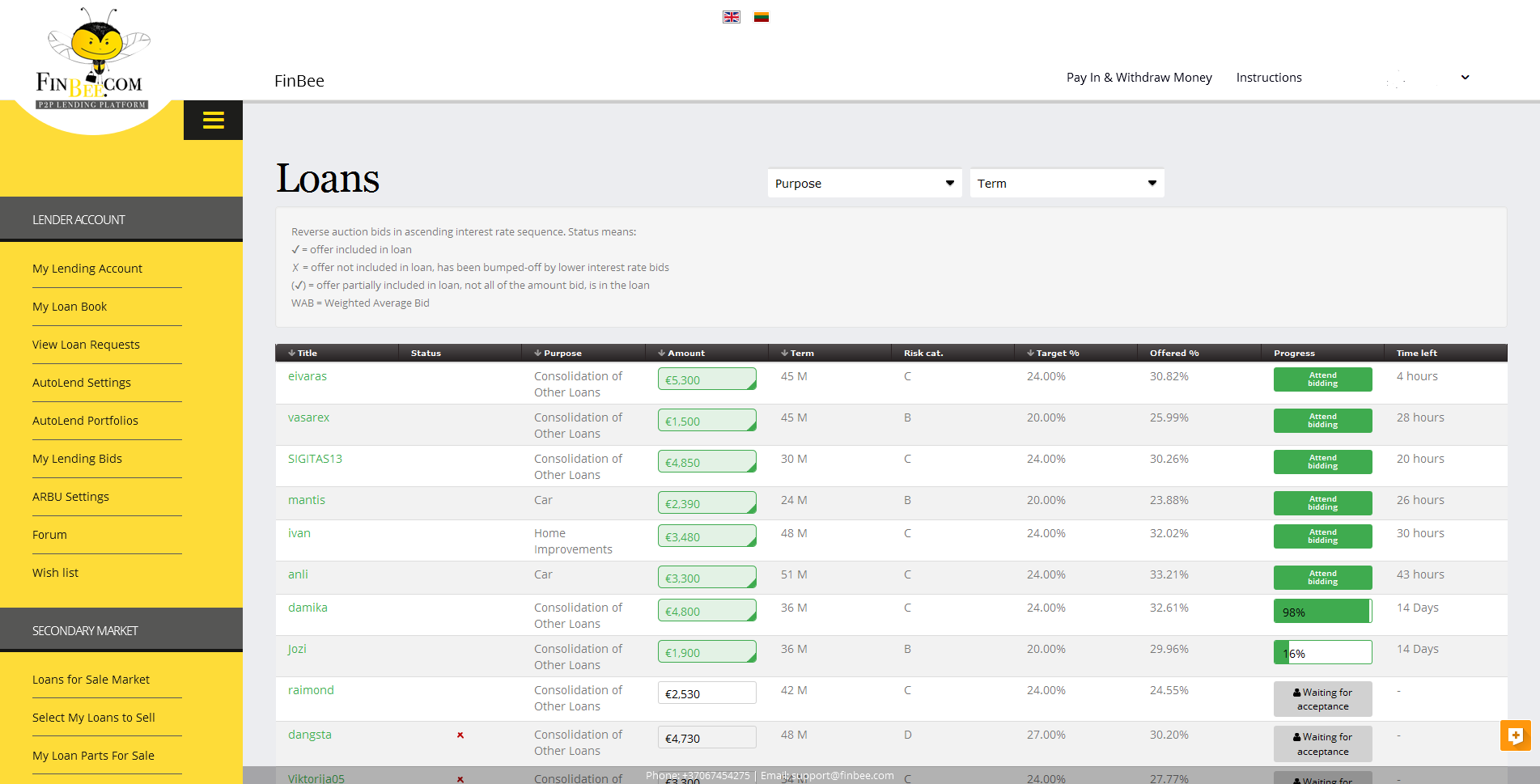Attend bidding for ivan loan
This screenshot has width=1540, height=784.
(1322, 536)
